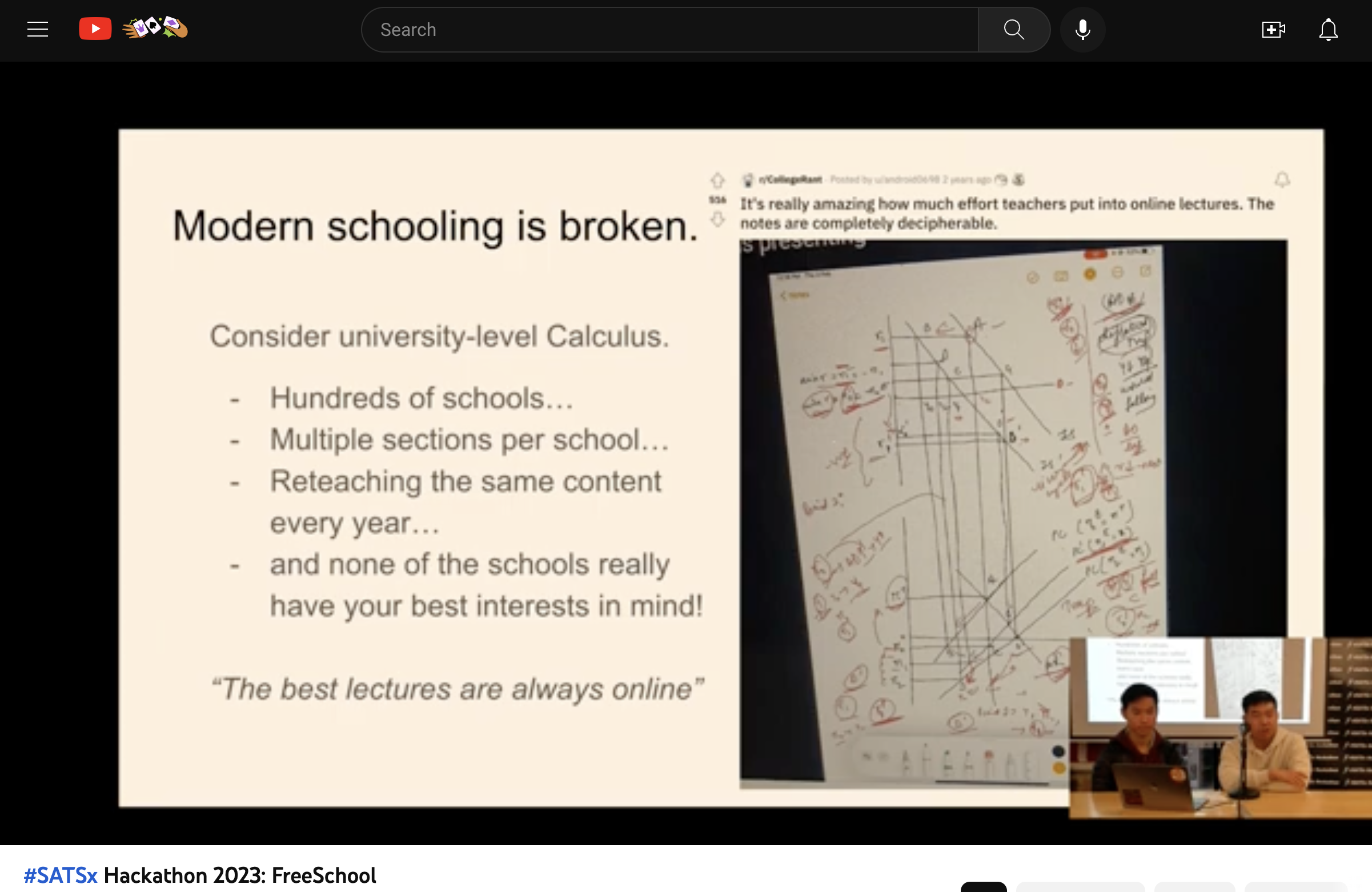The height and width of the screenshot is (892, 1372).
Task: Open the notifications bell
Action: tap(1328, 29)
